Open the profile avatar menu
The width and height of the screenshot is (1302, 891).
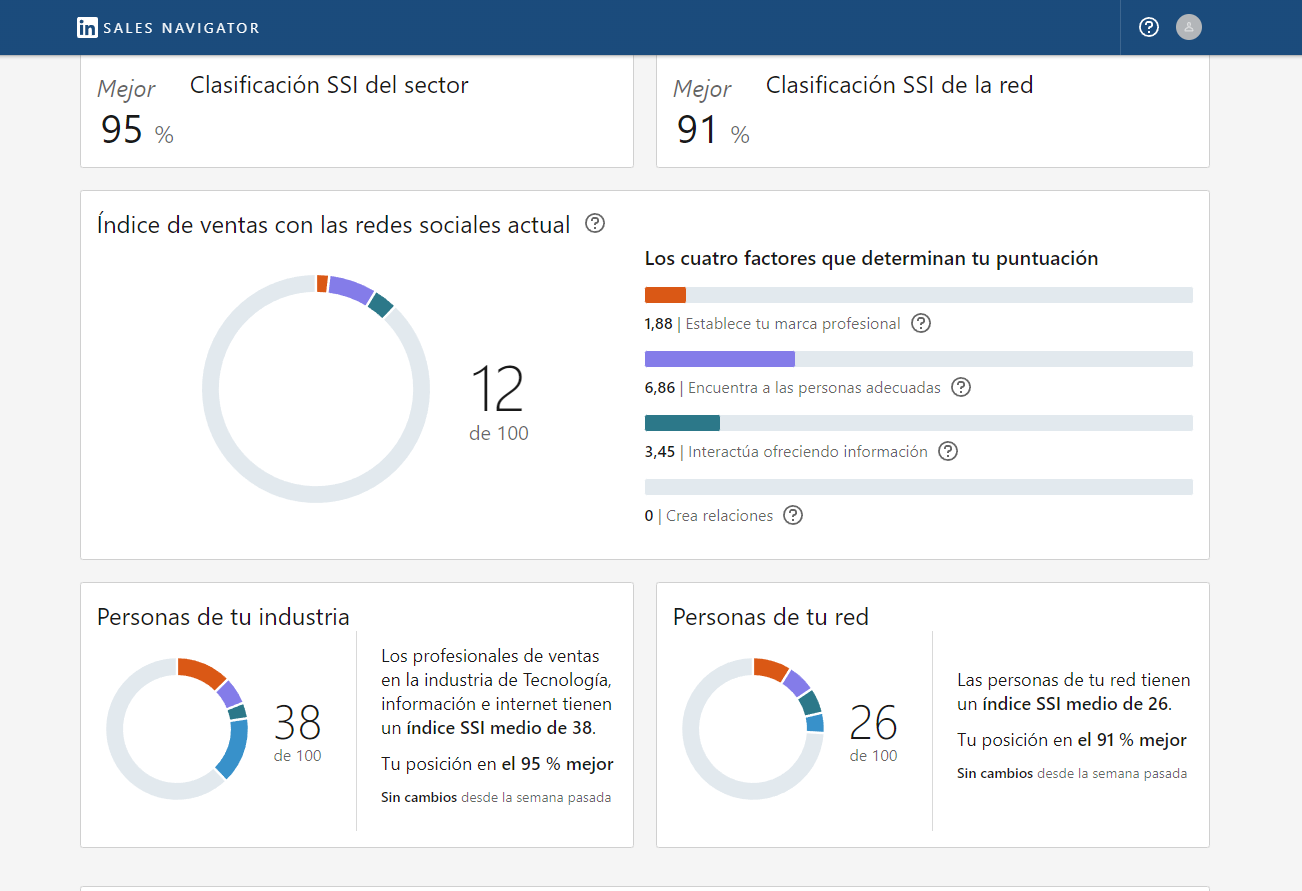coord(1189,27)
